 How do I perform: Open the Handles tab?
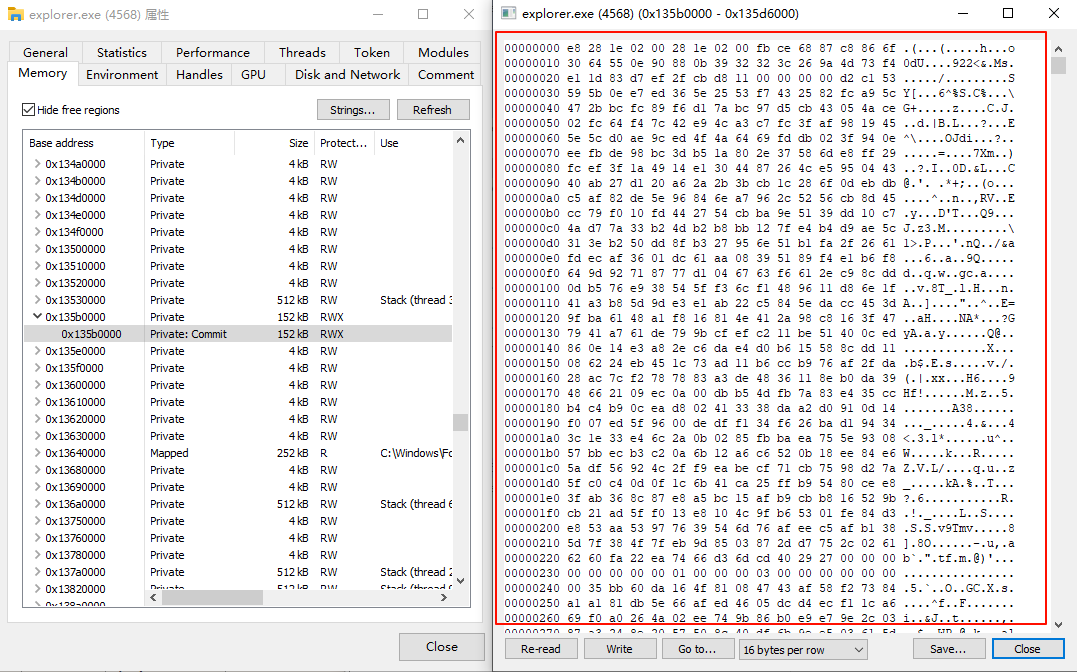(199, 74)
